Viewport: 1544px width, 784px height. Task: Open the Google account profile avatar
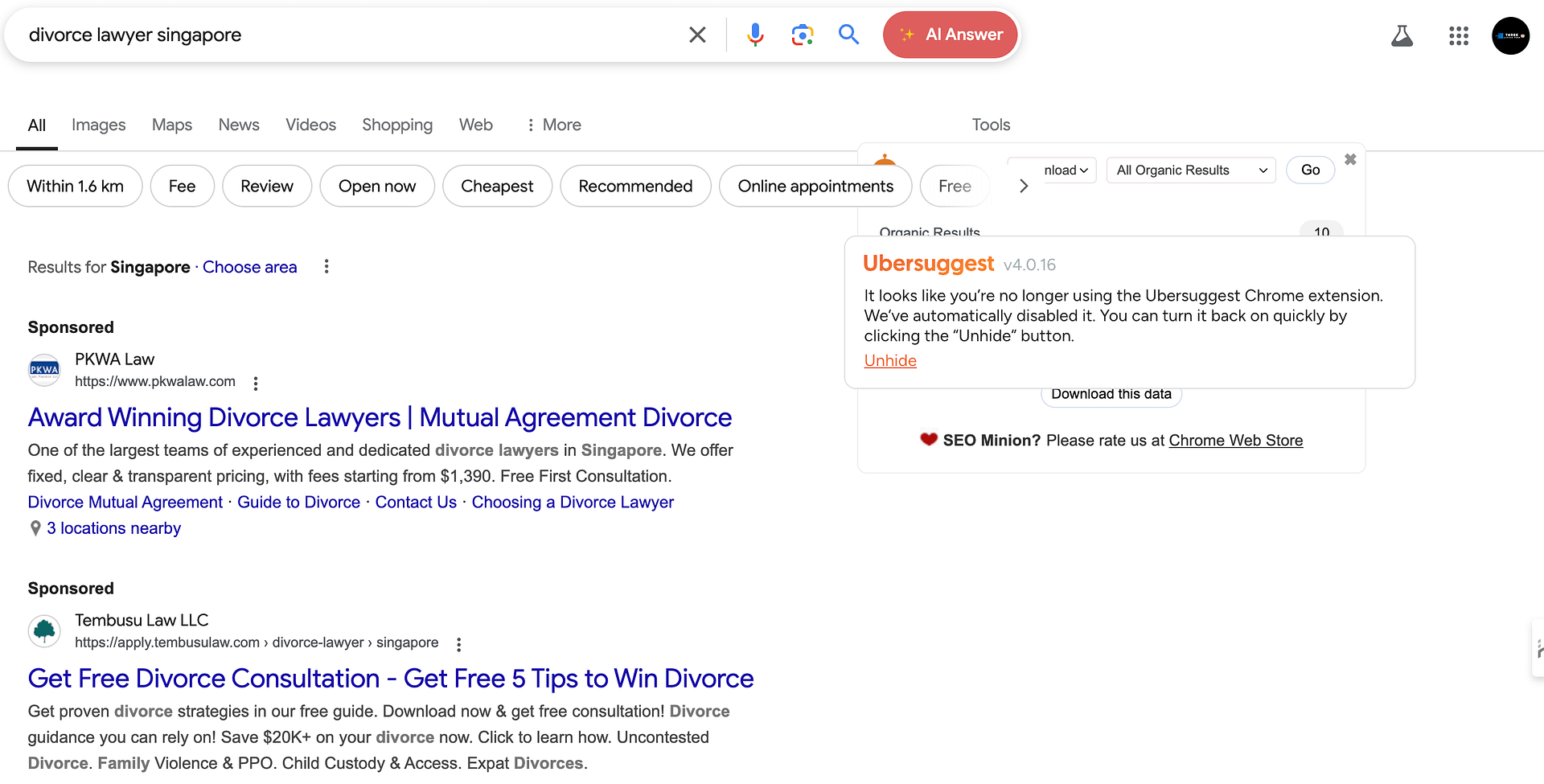pos(1510,36)
